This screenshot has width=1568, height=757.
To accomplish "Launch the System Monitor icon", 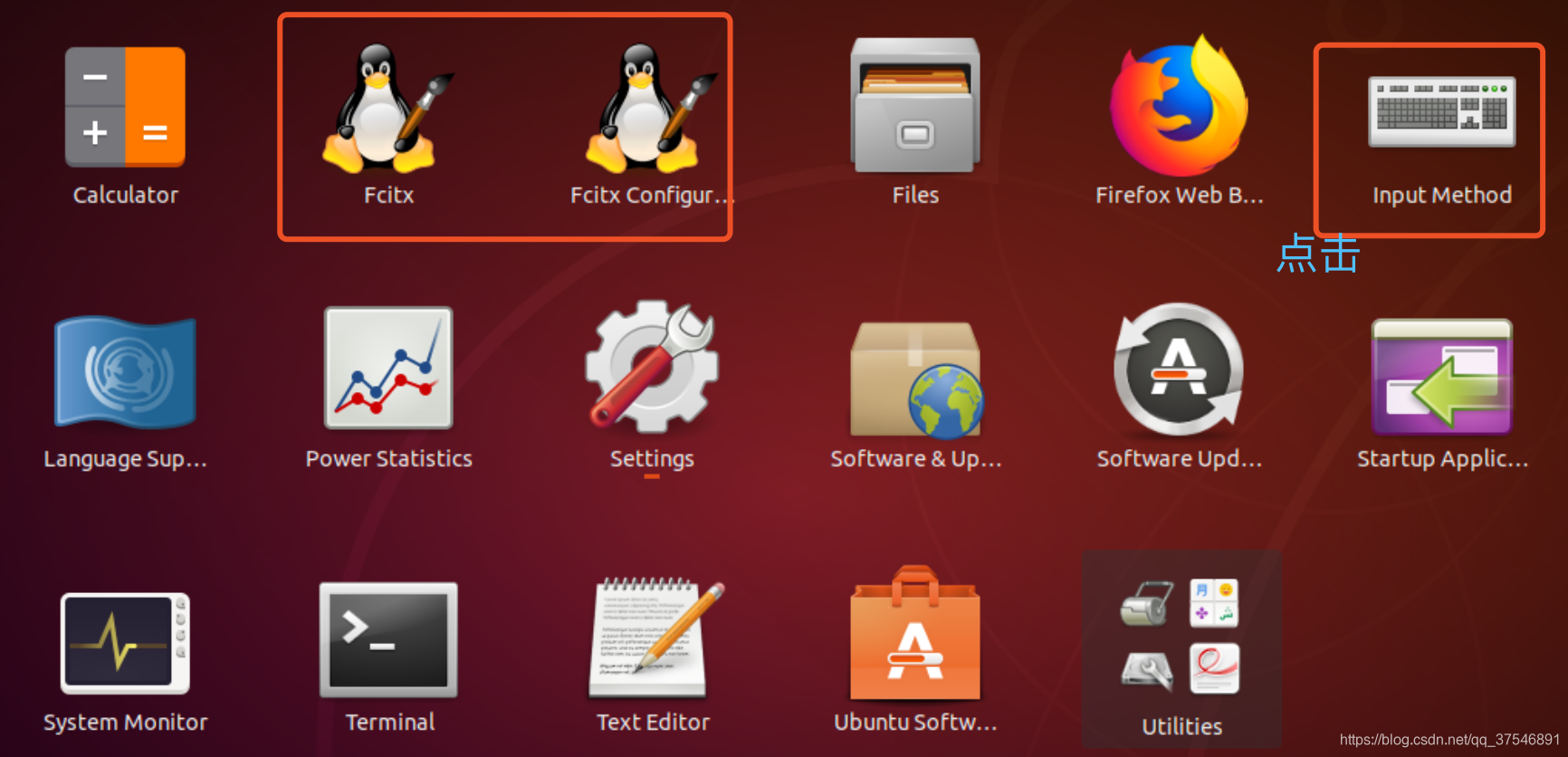I will point(125,643).
